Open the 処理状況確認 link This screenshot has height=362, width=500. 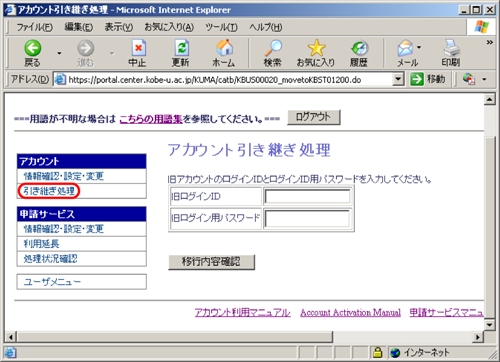coord(50,259)
